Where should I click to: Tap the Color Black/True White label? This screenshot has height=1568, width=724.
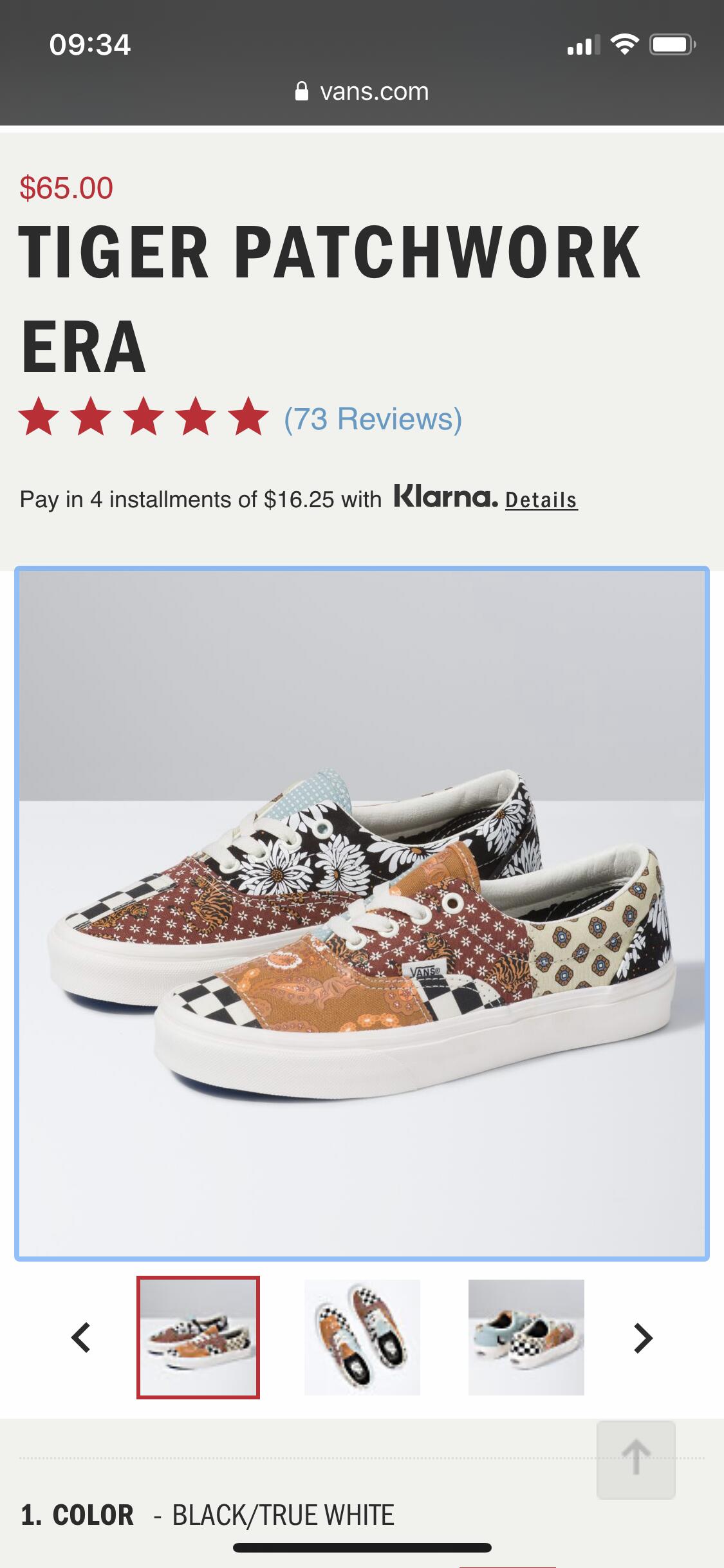point(207,1515)
